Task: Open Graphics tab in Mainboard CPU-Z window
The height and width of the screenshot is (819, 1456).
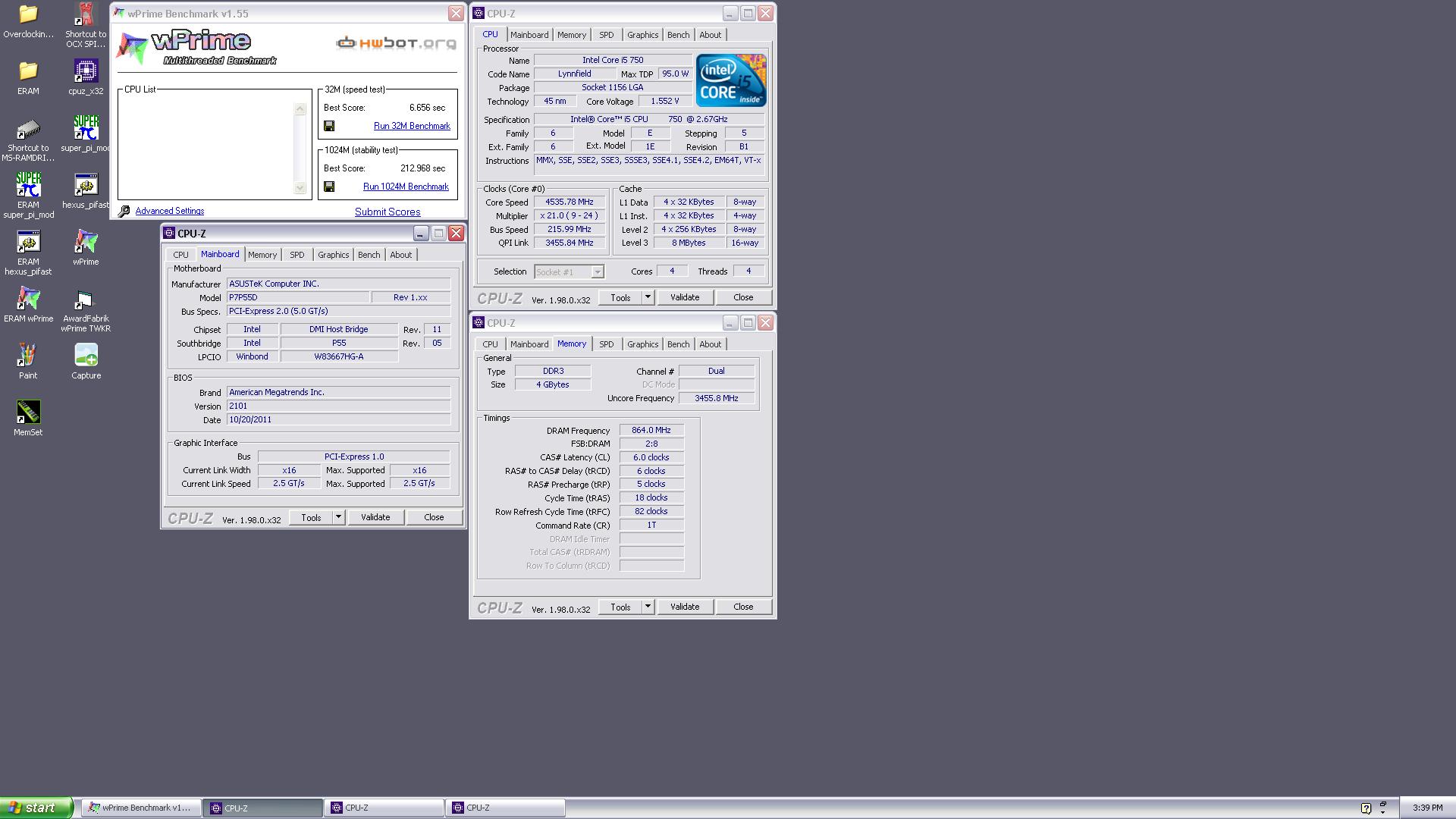Action: tap(334, 255)
